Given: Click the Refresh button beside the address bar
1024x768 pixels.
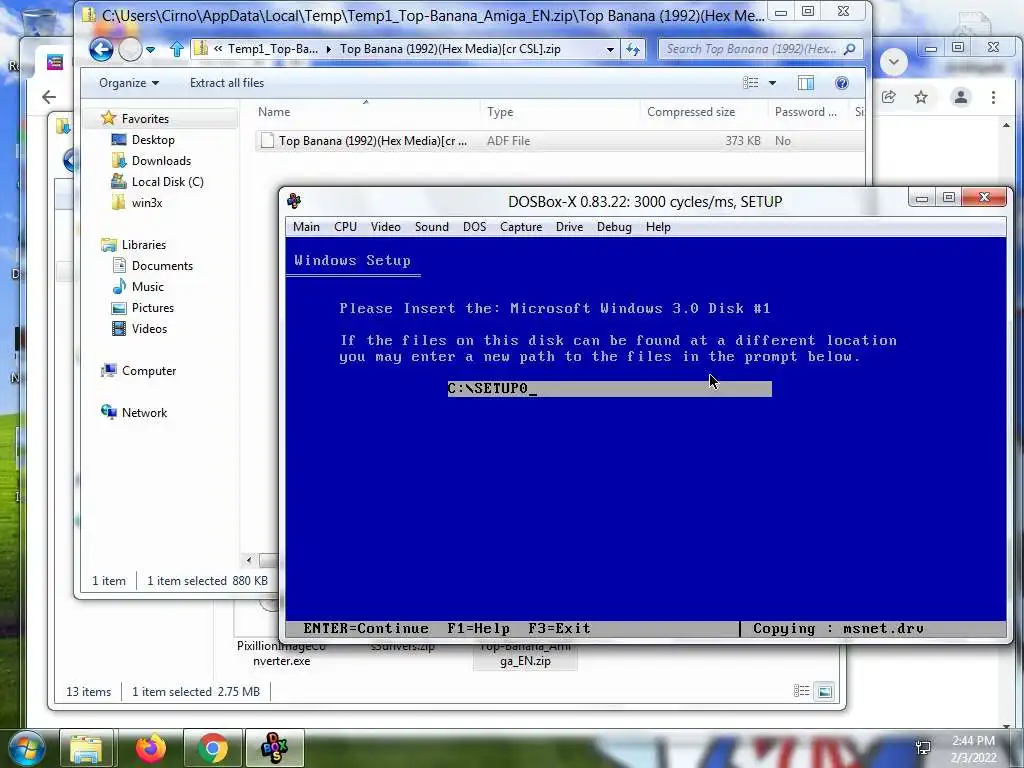Looking at the screenshot, I should pyautogui.click(x=633, y=49).
